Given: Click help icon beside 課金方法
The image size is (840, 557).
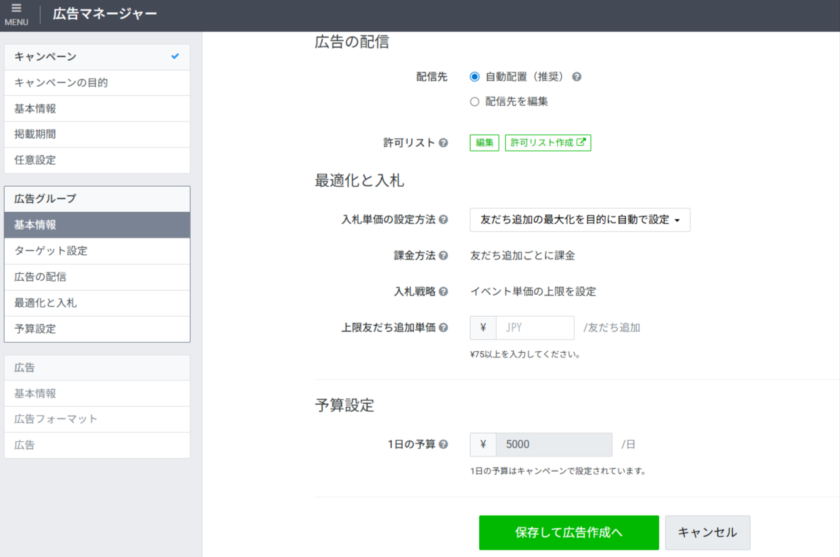Looking at the screenshot, I should pyautogui.click(x=443, y=256).
